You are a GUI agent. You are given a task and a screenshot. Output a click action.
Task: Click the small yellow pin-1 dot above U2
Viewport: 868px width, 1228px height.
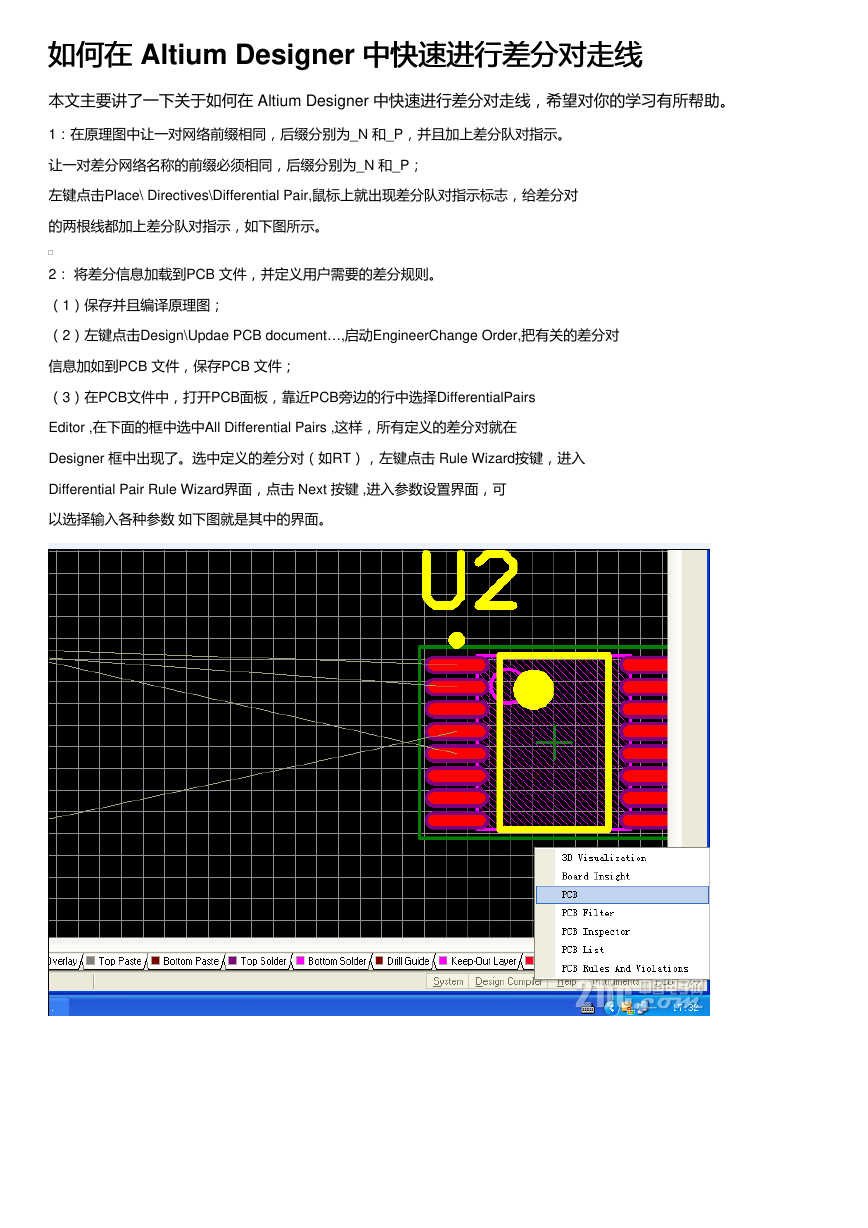[456, 639]
